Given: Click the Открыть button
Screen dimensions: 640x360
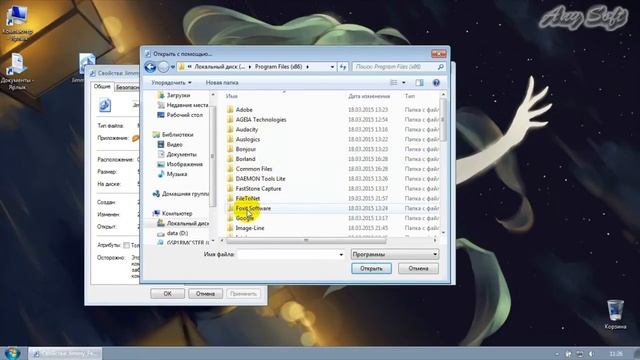Looking at the screenshot, I should [x=371, y=268].
